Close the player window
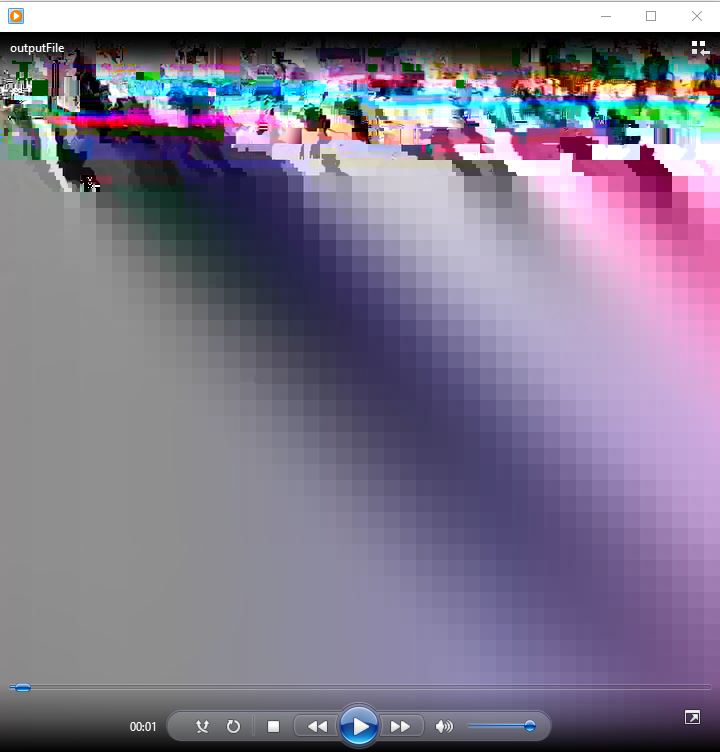 click(x=696, y=16)
